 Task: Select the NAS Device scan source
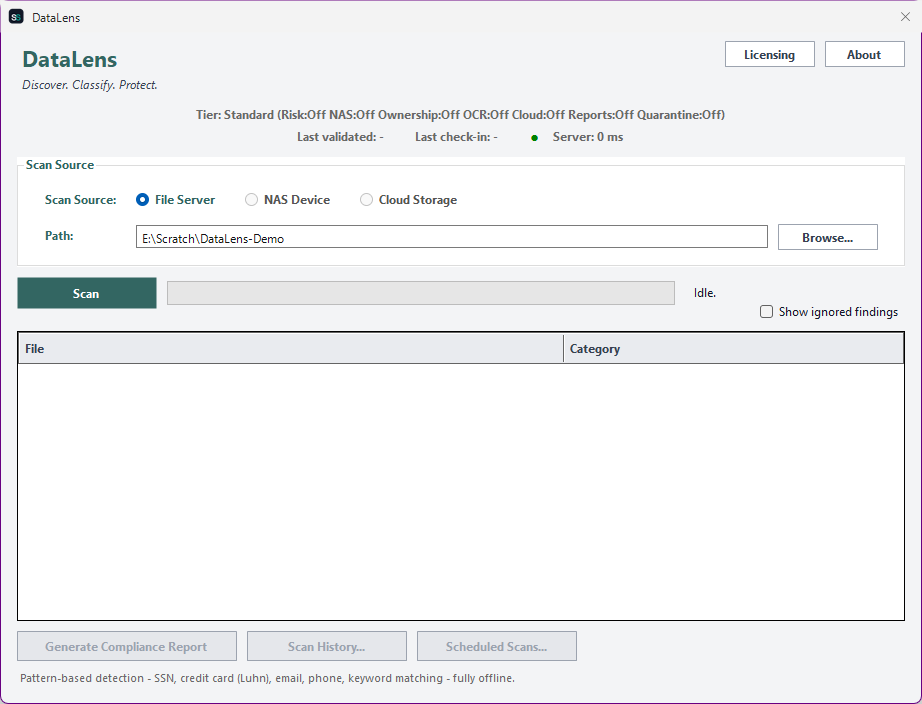(x=287, y=200)
